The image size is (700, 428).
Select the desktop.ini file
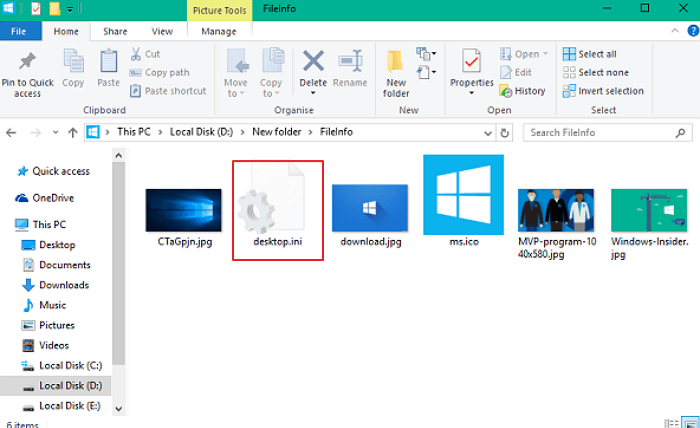click(278, 211)
